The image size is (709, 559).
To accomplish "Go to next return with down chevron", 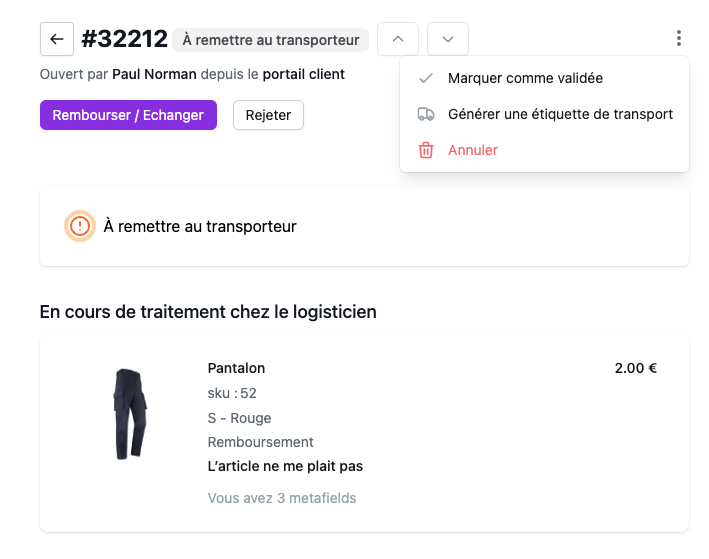I will [x=448, y=39].
